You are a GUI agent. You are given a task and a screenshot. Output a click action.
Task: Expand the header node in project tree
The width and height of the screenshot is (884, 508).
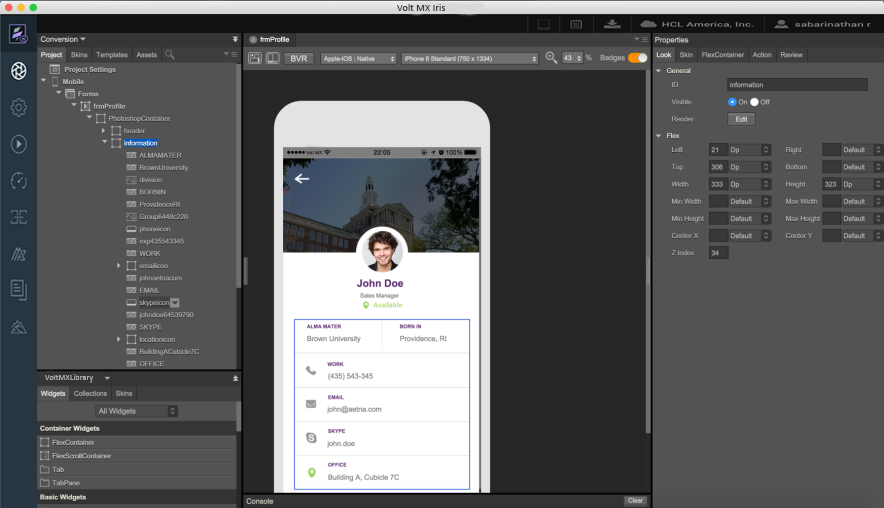pyautogui.click(x=103, y=130)
